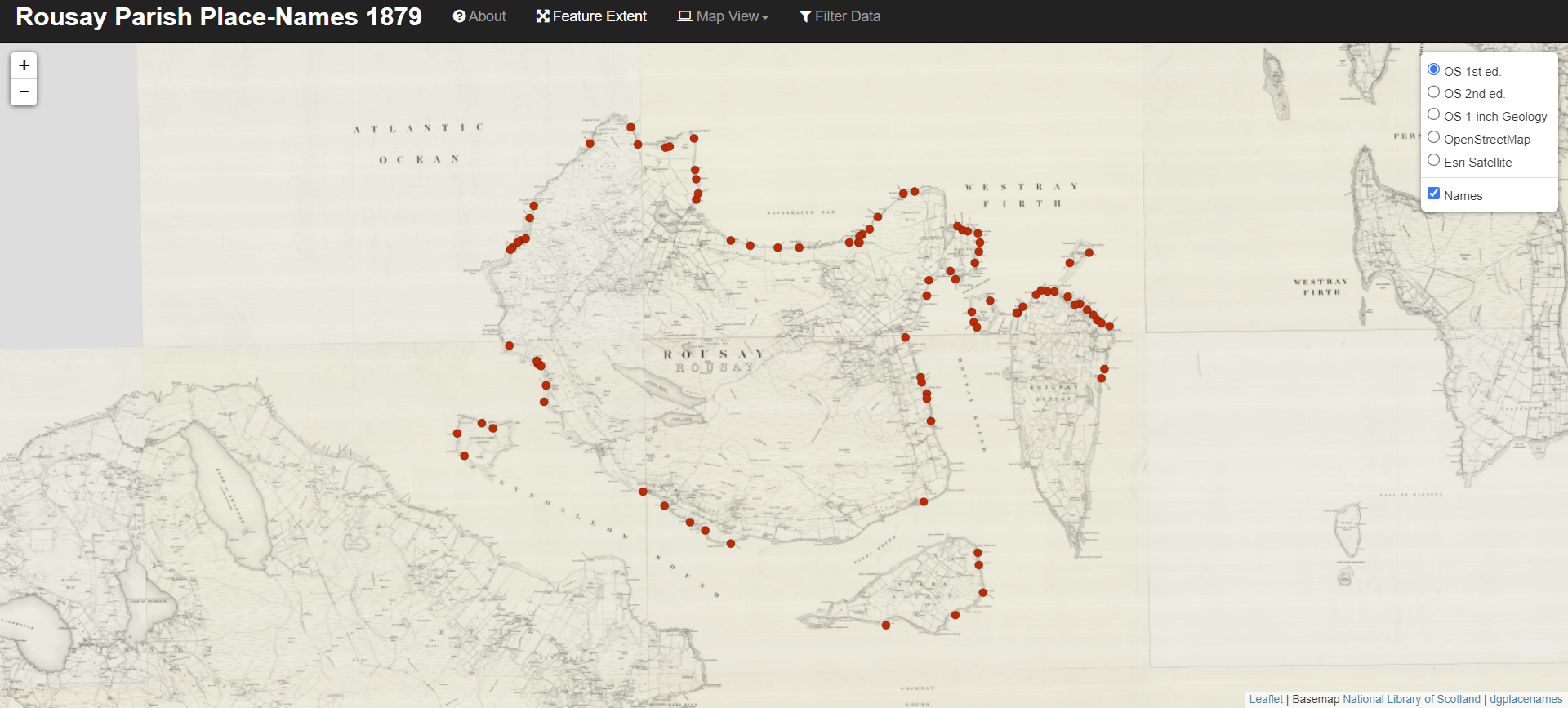1568x708 pixels.
Task: Open the Leaflet attribution link
Action: 1266,699
